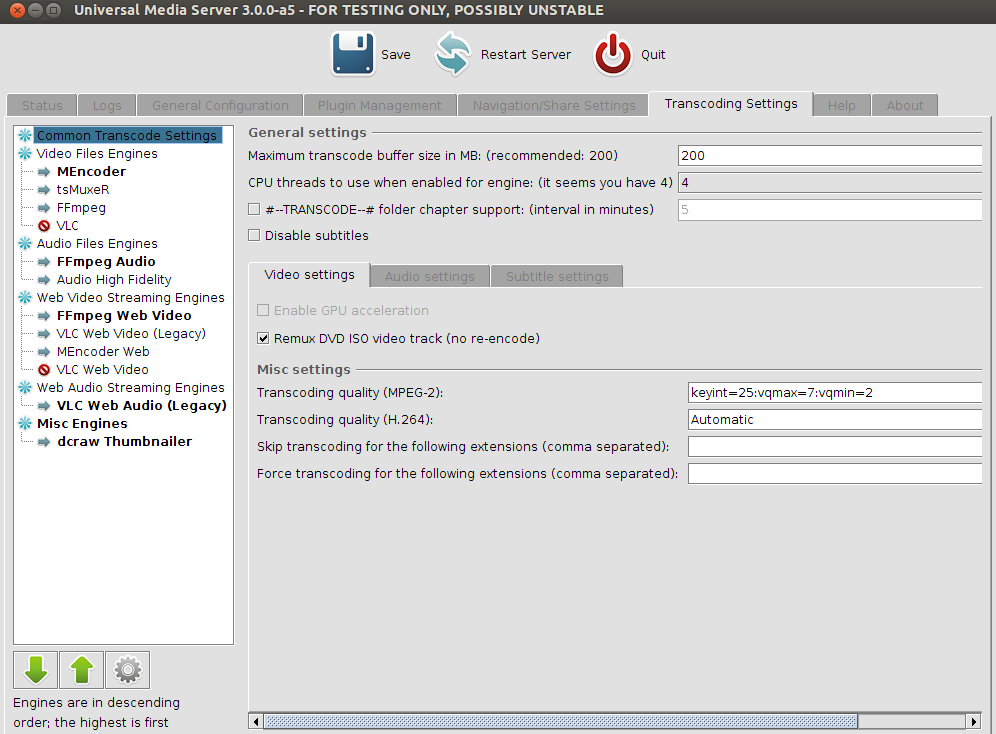This screenshot has width=996, height=734.
Task: Click the Quit label
Action: coord(653,55)
